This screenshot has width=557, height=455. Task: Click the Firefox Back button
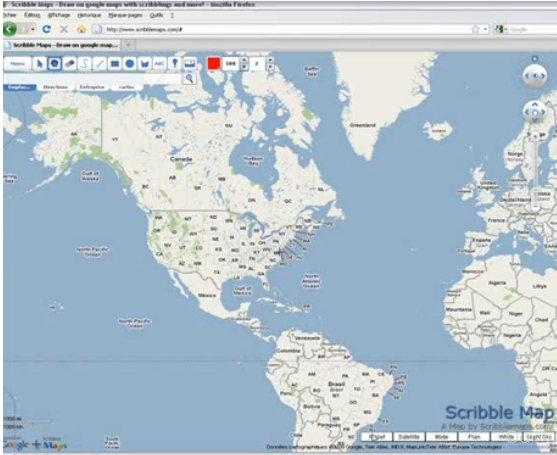pyautogui.click(x=10, y=29)
